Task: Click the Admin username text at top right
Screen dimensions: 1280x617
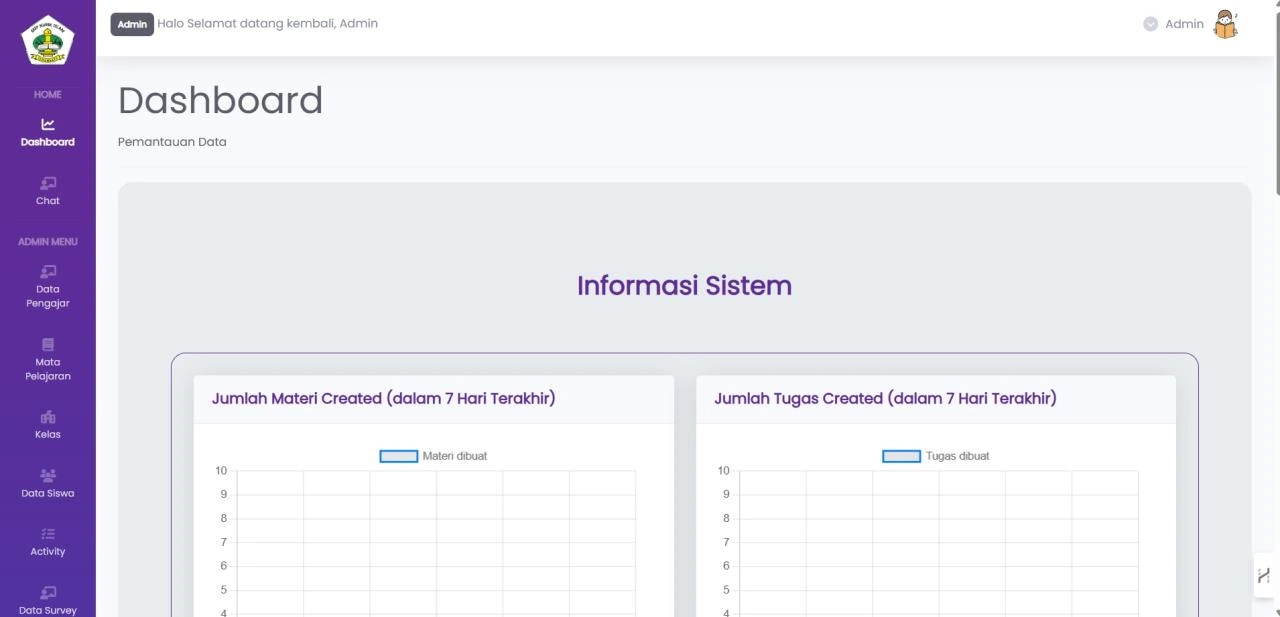Action: coord(1184,24)
